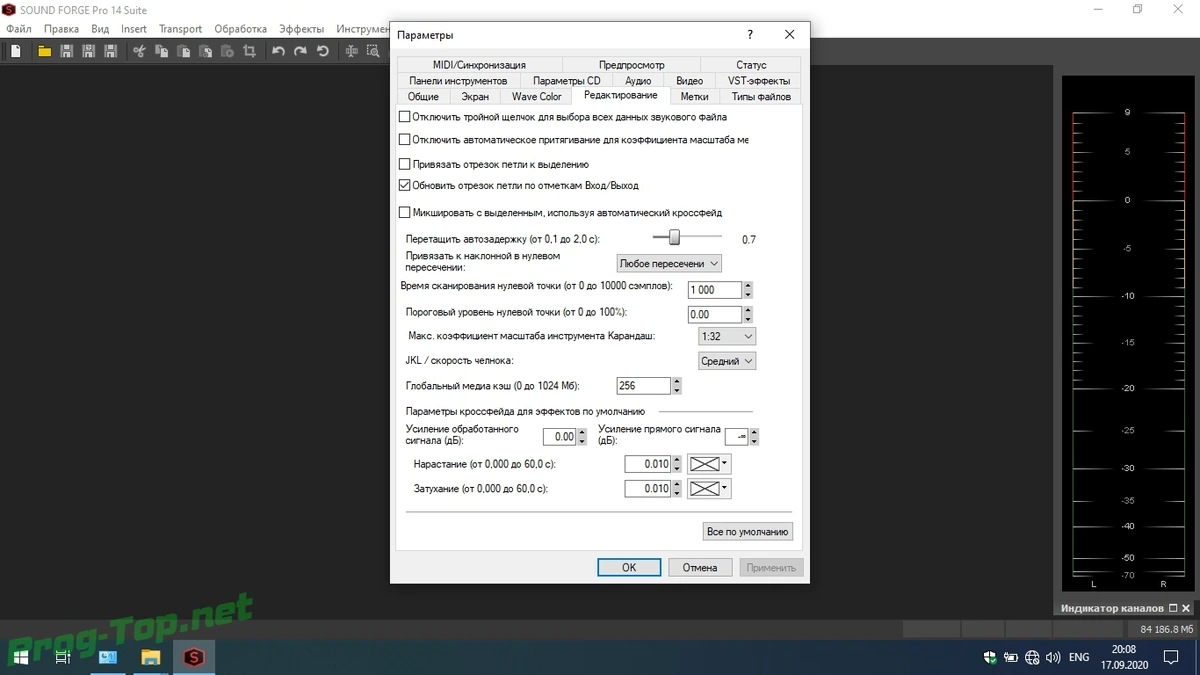
Task: Click the Перетащить автозадержку slider handle
Action: pos(674,237)
